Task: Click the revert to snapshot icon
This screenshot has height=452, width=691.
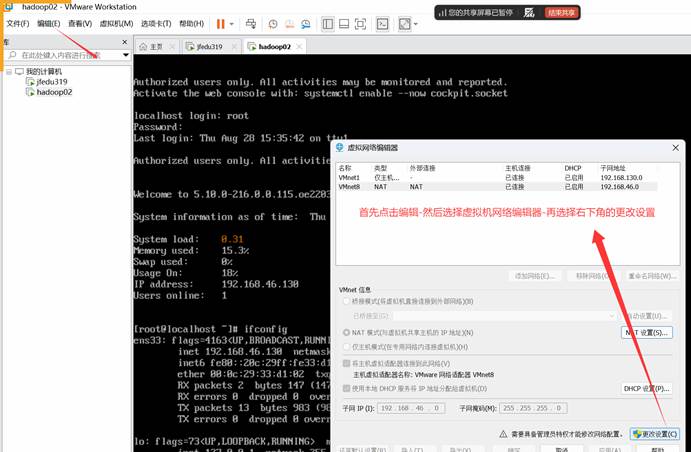Action: pos(290,24)
